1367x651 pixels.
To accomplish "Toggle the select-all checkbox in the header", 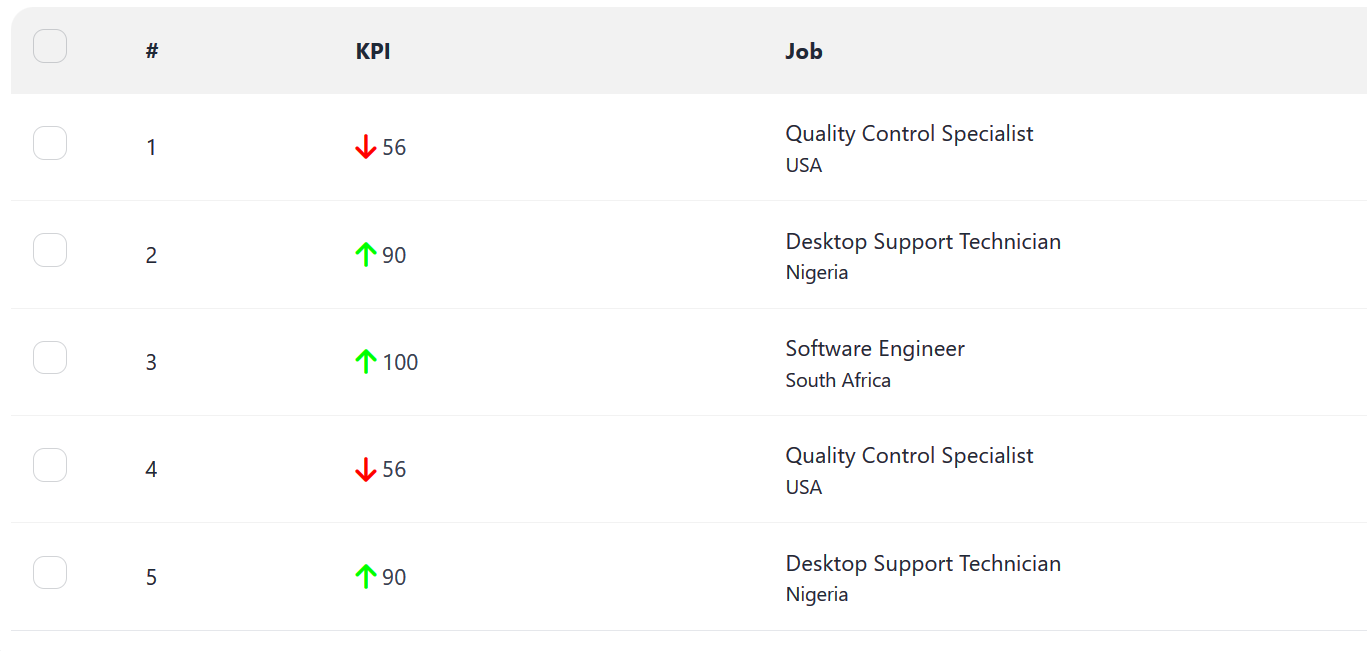I will (50, 46).
